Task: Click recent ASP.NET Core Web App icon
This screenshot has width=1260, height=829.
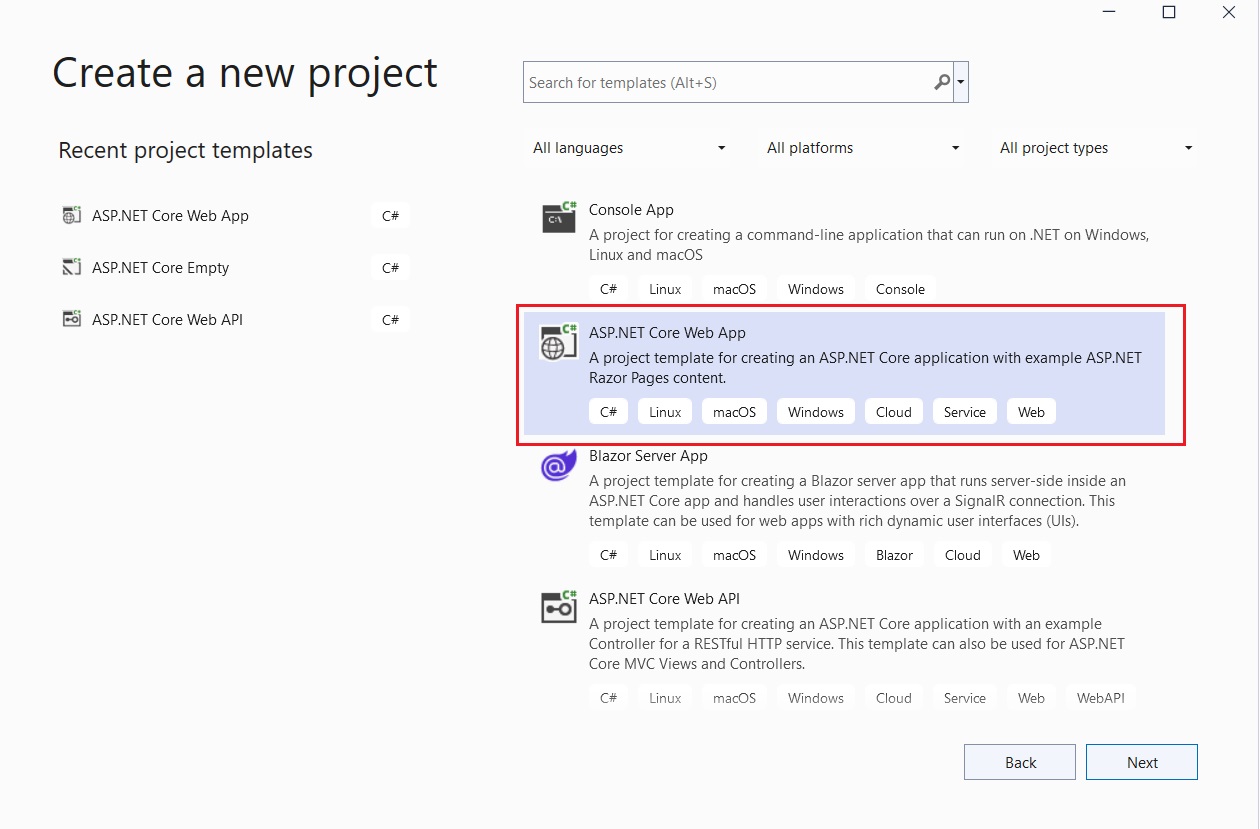Action: pyautogui.click(x=71, y=215)
